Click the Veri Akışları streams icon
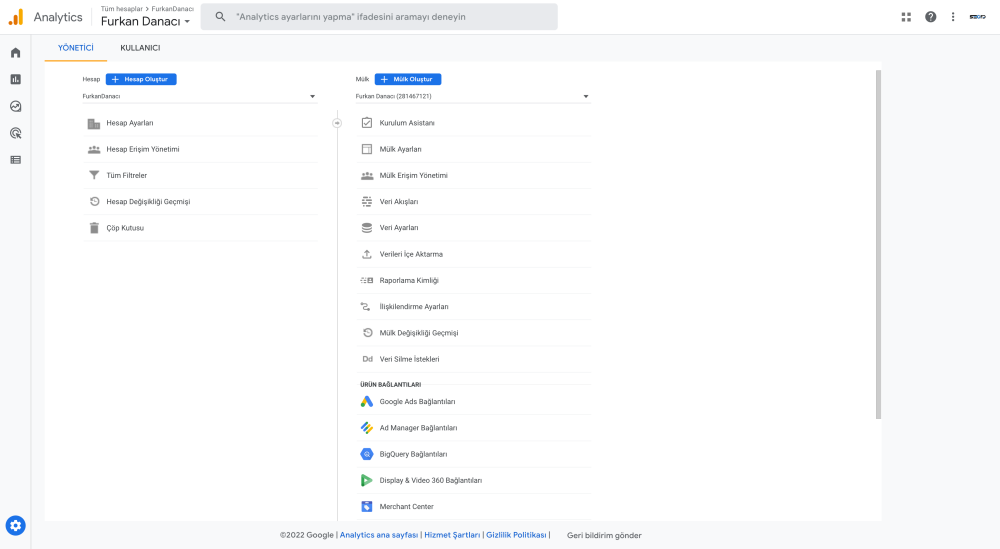The width and height of the screenshot is (1000, 549). coord(367,201)
